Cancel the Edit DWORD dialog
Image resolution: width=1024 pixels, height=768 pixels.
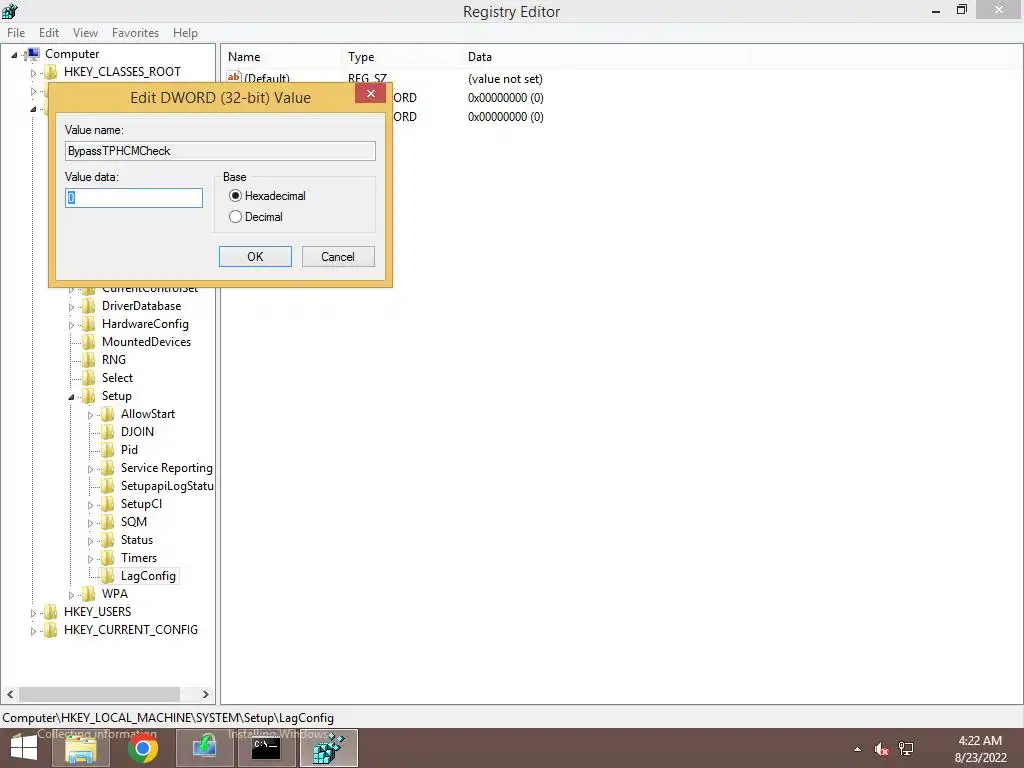[x=338, y=257]
